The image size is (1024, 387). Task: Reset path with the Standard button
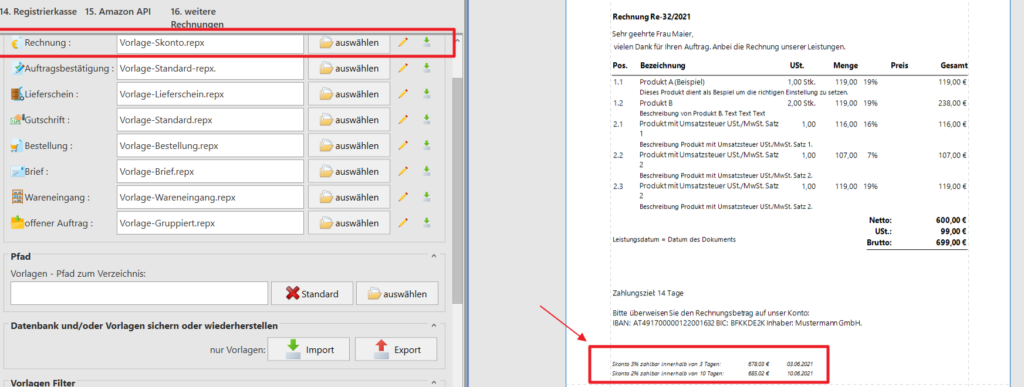[313, 294]
